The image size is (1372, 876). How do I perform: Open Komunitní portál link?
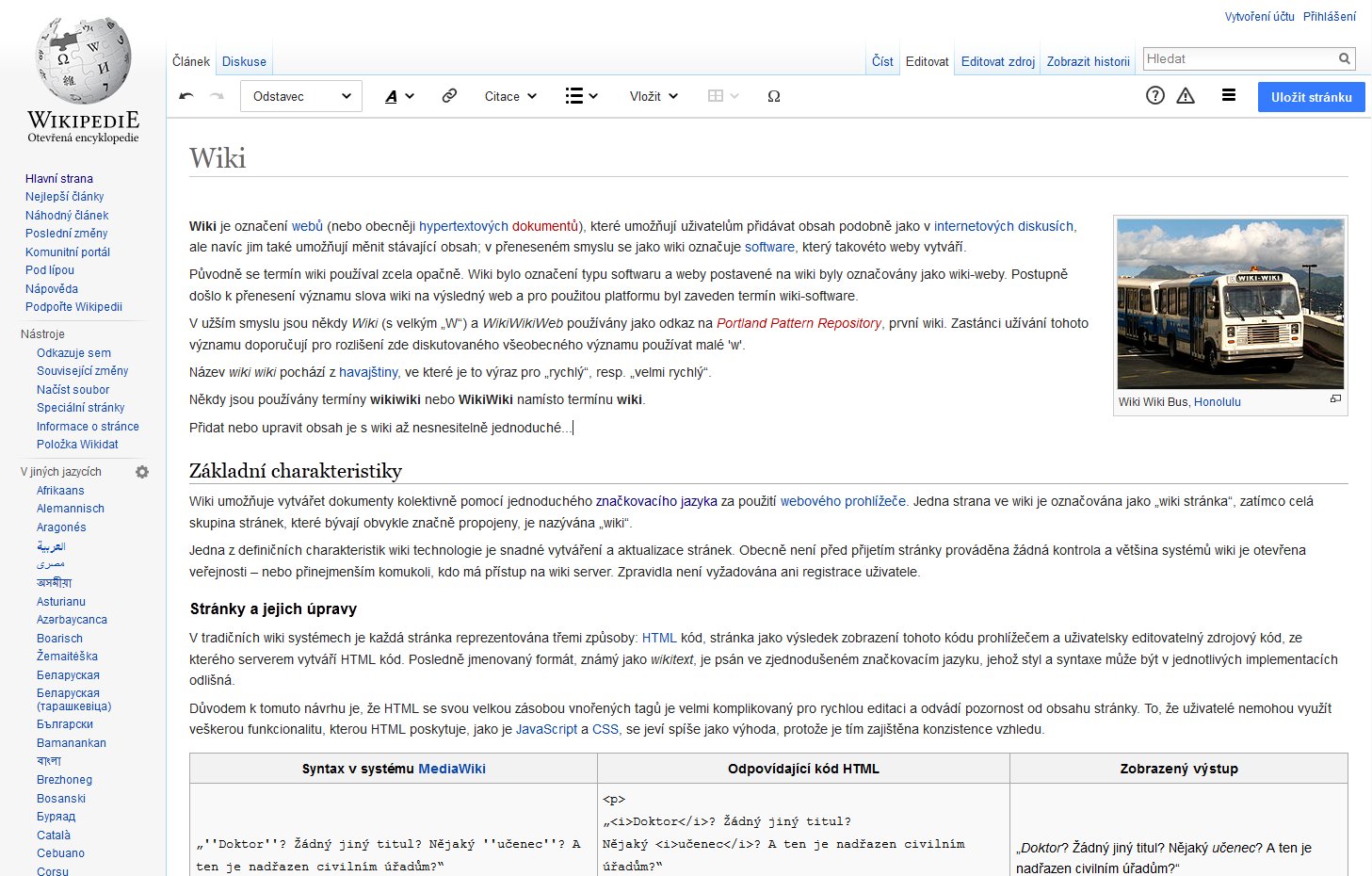pyautogui.click(x=68, y=251)
